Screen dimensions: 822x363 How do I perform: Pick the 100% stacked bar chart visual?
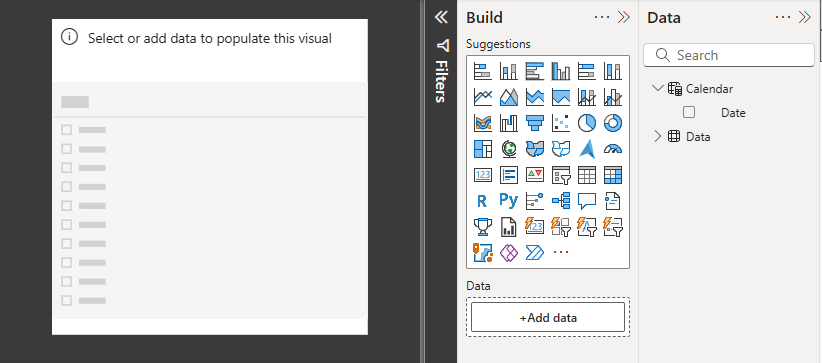point(587,71)
